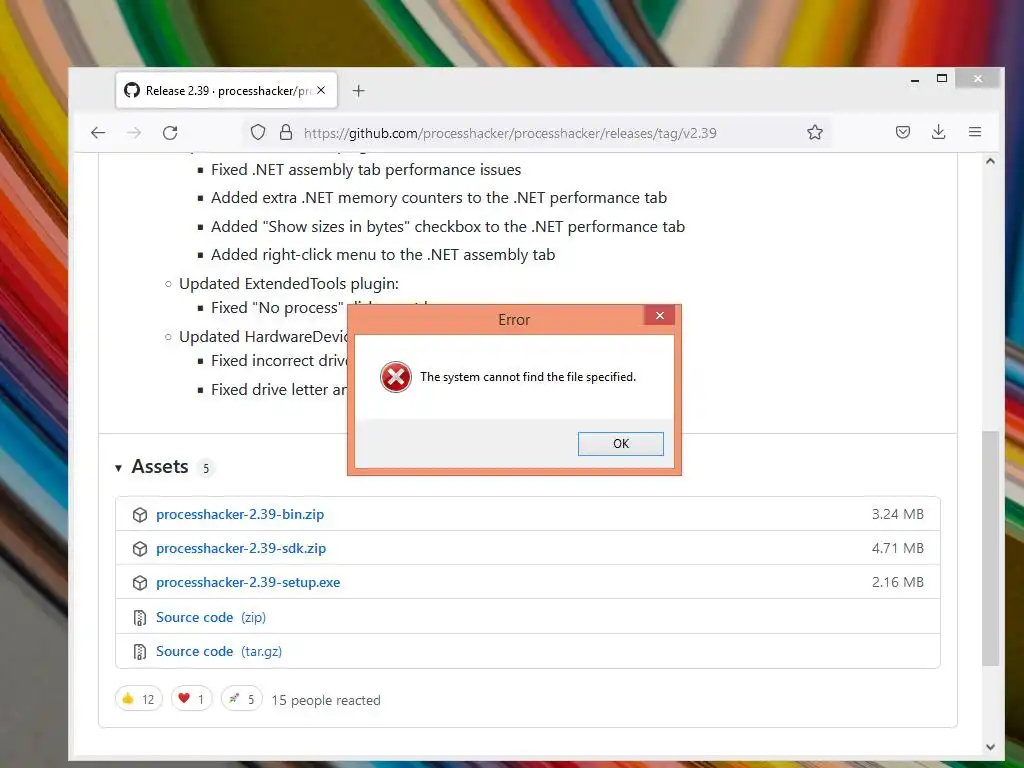Screen dimensions: 1024x768
Task: Click 'Updated ExtendedTools plugin:' text
Action: [x=289, y=283]
